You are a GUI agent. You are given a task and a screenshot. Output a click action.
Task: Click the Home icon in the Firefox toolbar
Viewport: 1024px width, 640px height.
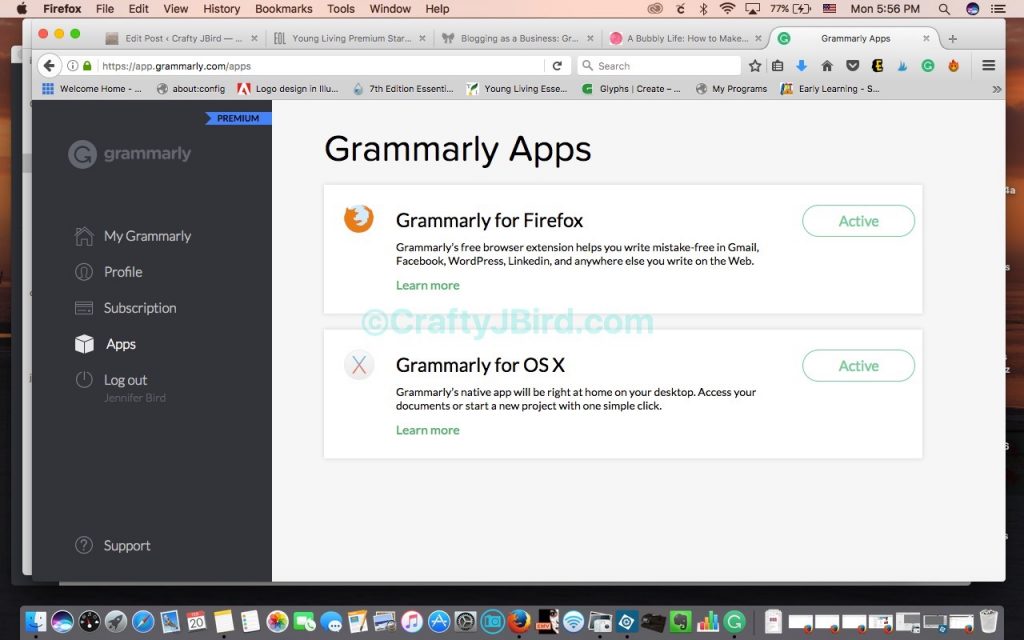(x=827, y=66)
